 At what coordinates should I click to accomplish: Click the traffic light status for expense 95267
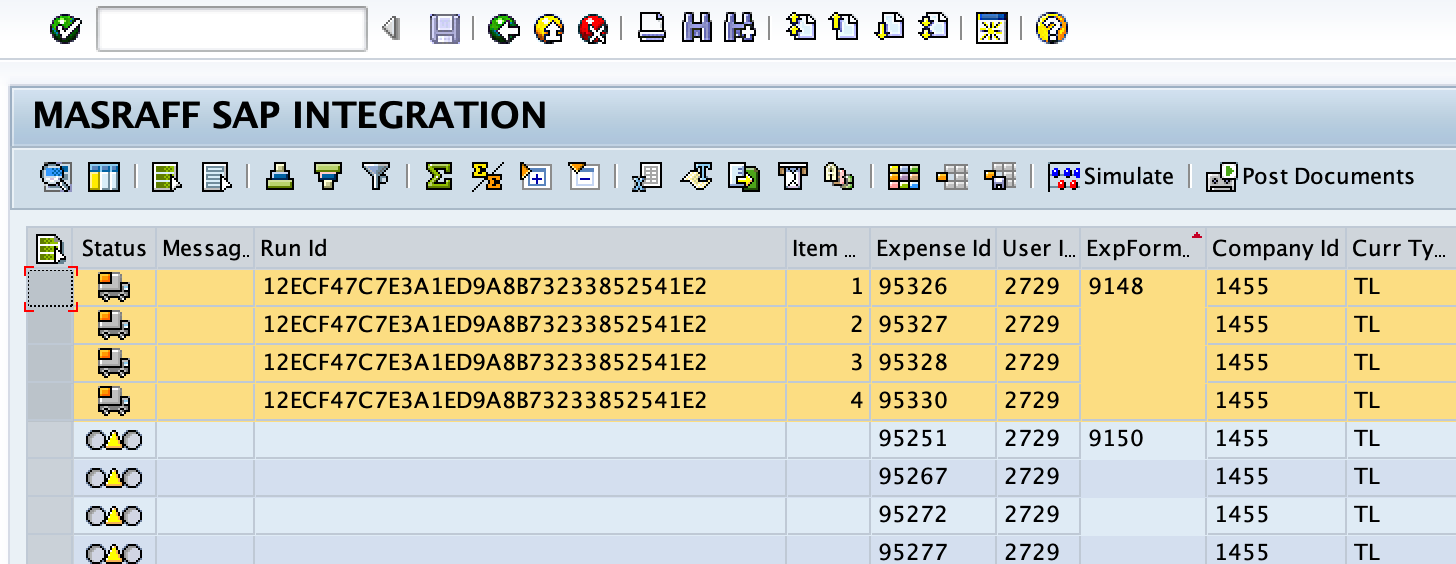click(113, 478)
